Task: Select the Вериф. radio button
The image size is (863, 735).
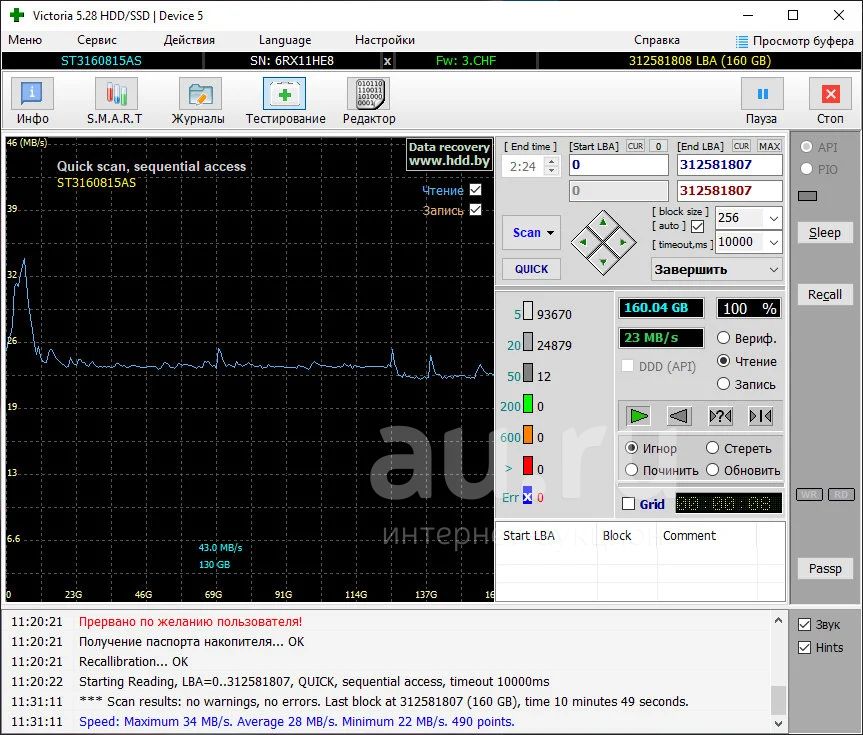Action: pyautogui.click(x=723, y=338)
